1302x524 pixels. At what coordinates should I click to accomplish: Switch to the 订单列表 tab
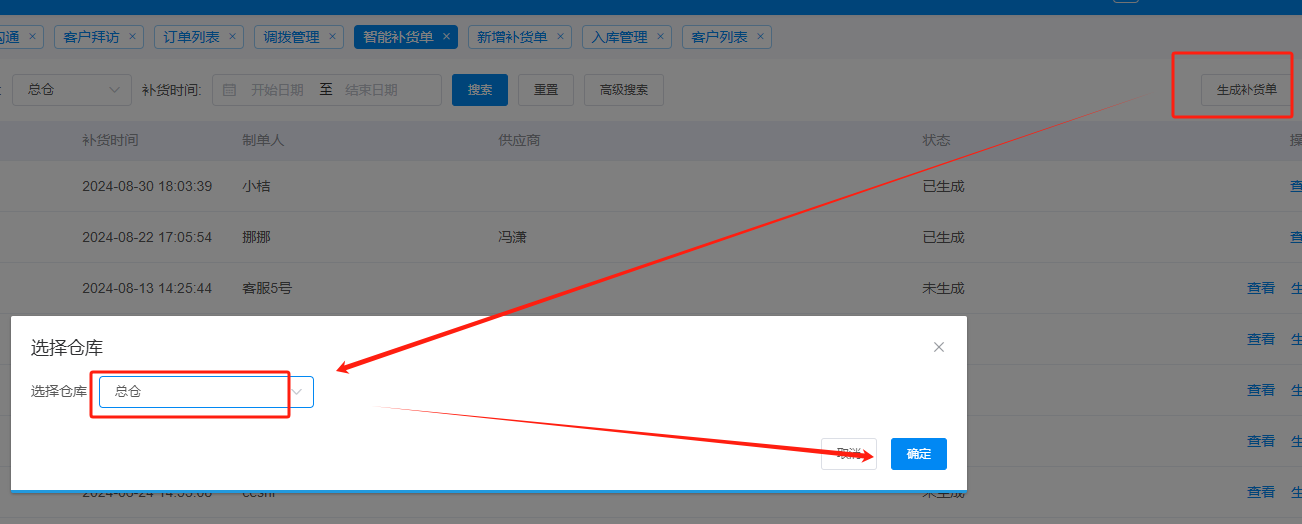(x=191, y=37)
